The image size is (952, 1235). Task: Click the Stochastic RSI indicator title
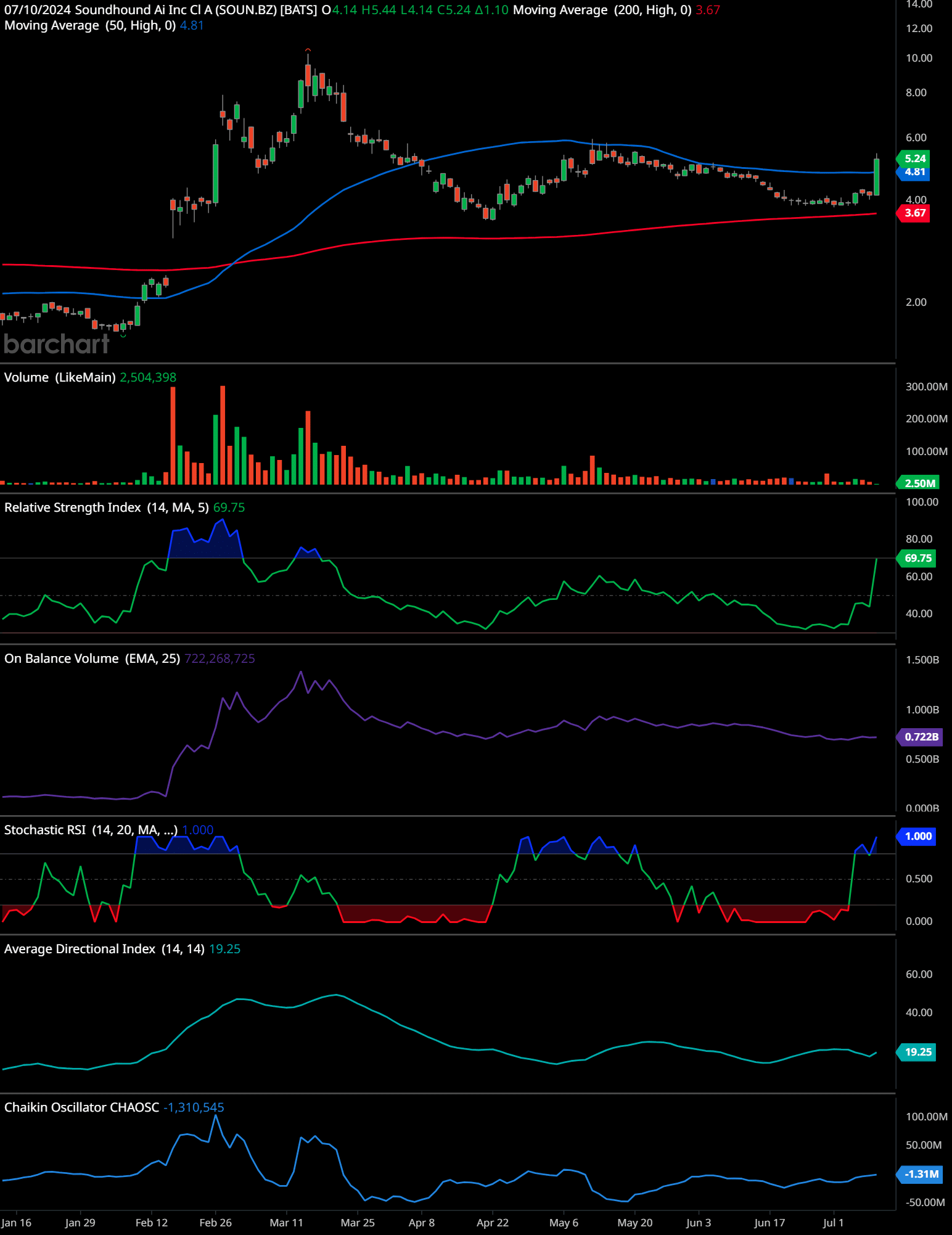pos(91,830)
